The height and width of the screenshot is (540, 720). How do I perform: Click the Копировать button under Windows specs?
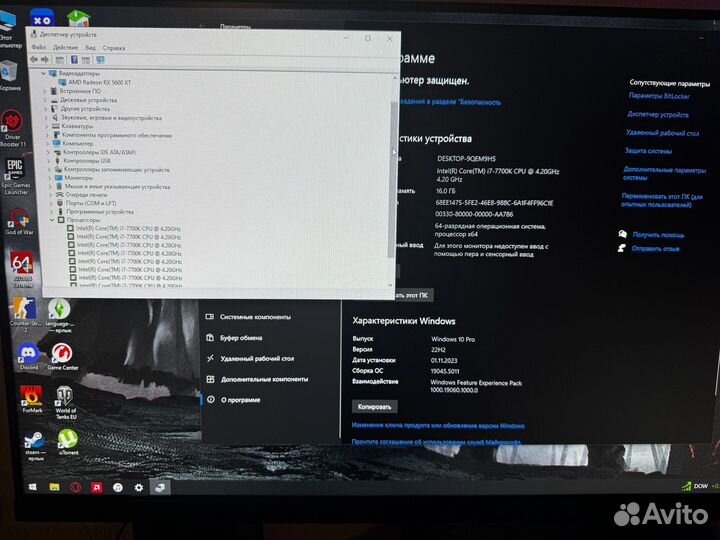(x=375, y=407)
